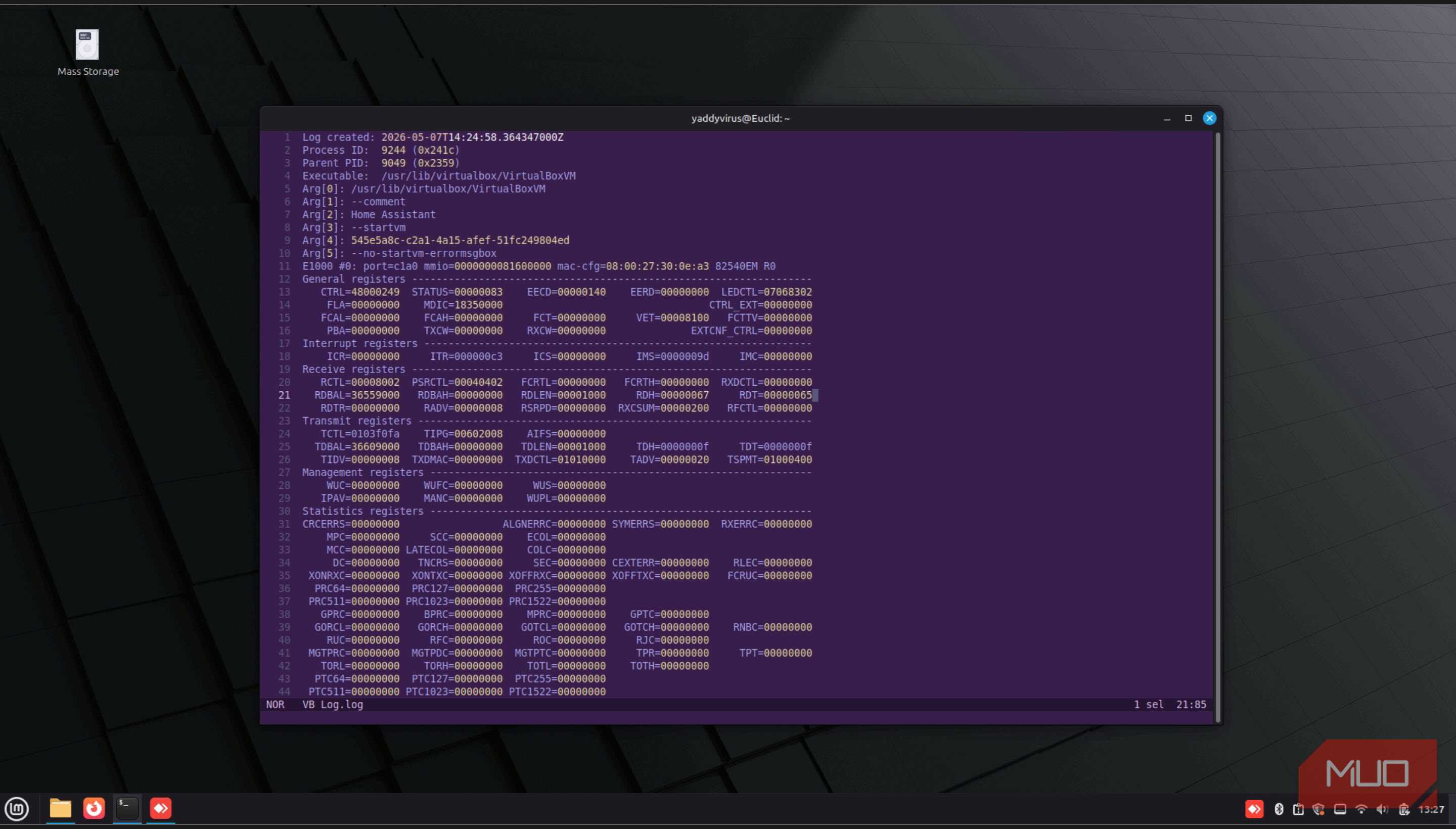Click the NOR mode indicator in status line
Viewport: 1456px width, 829px height.
[x=275, y=704]
